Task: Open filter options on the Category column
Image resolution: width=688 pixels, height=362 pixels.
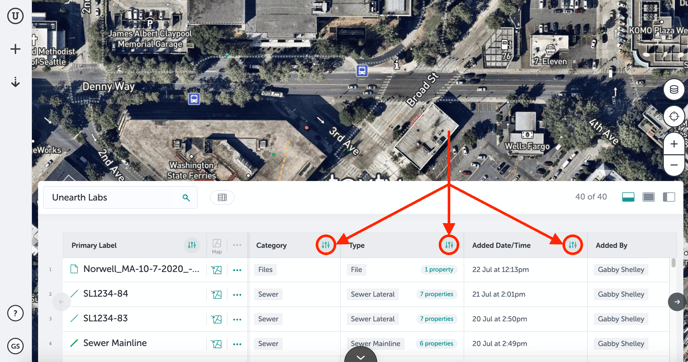Action: (326, 245)
